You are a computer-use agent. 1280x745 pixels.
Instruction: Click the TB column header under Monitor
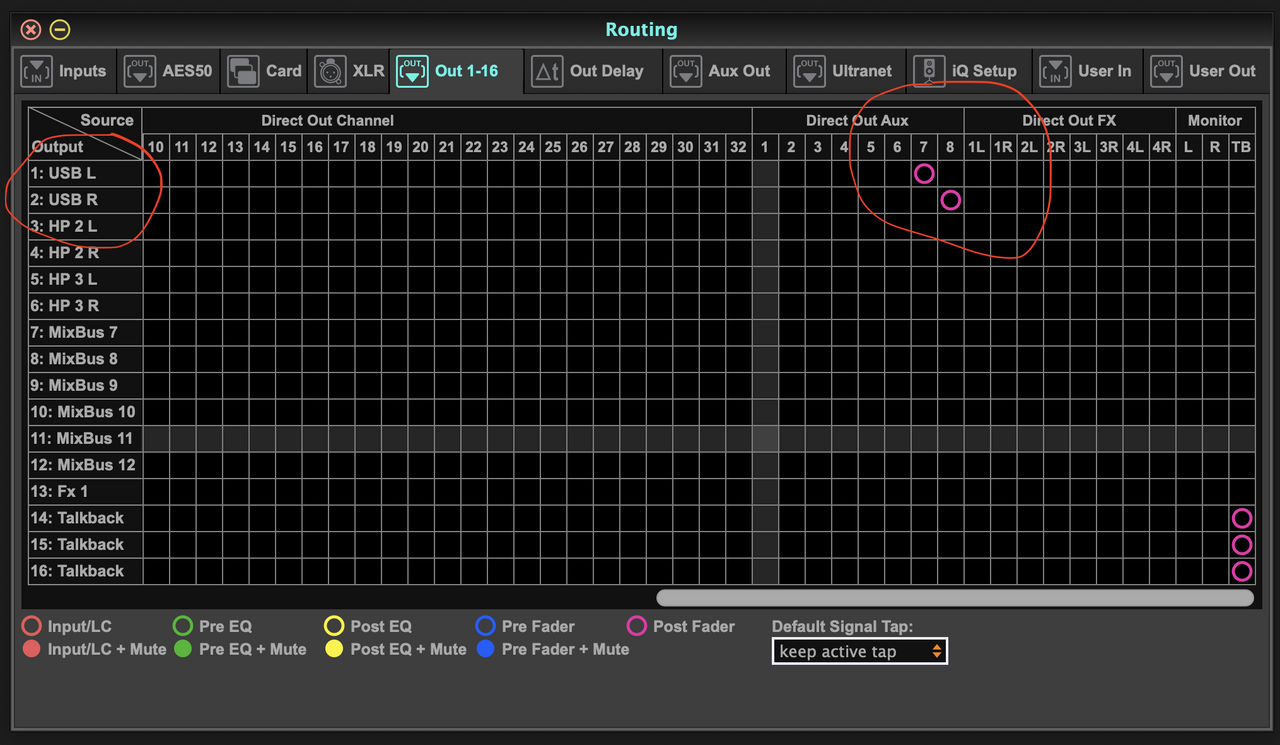click(x=1241, y=147)
